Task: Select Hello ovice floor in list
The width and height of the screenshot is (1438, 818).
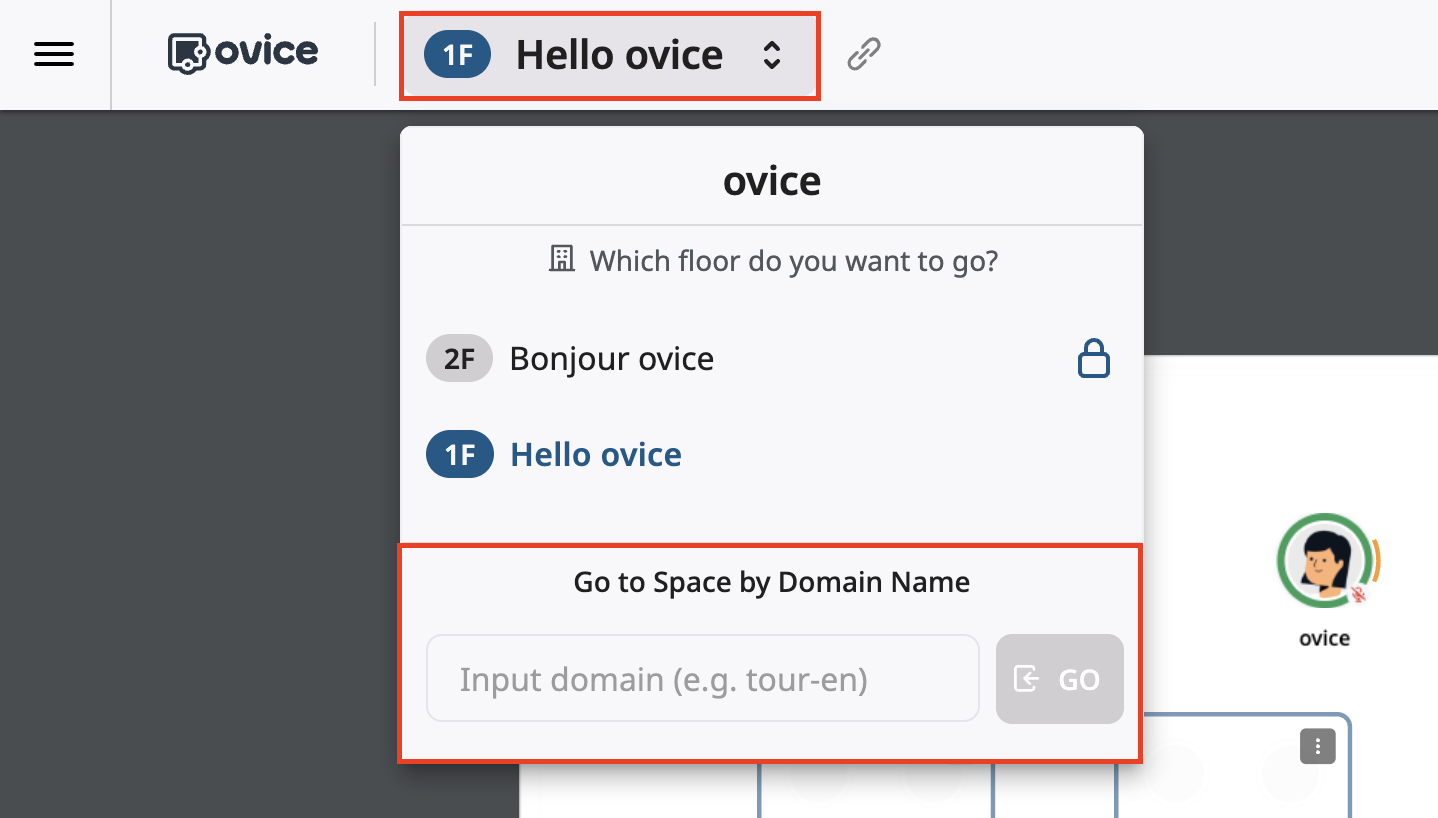Action: [596, 455]
